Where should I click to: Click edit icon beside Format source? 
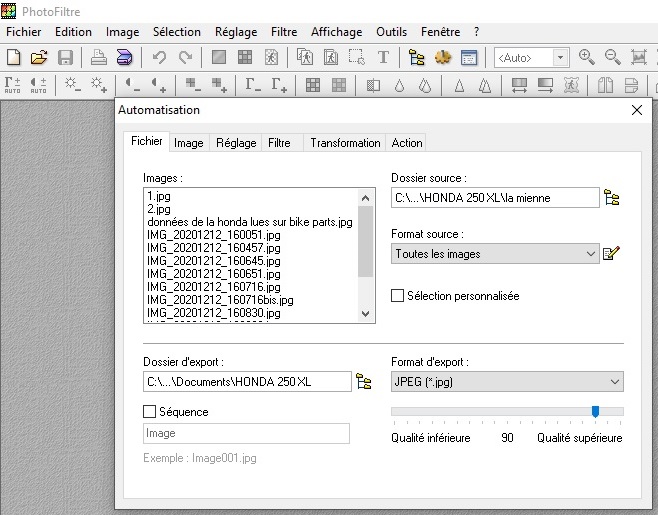(612, 254)
